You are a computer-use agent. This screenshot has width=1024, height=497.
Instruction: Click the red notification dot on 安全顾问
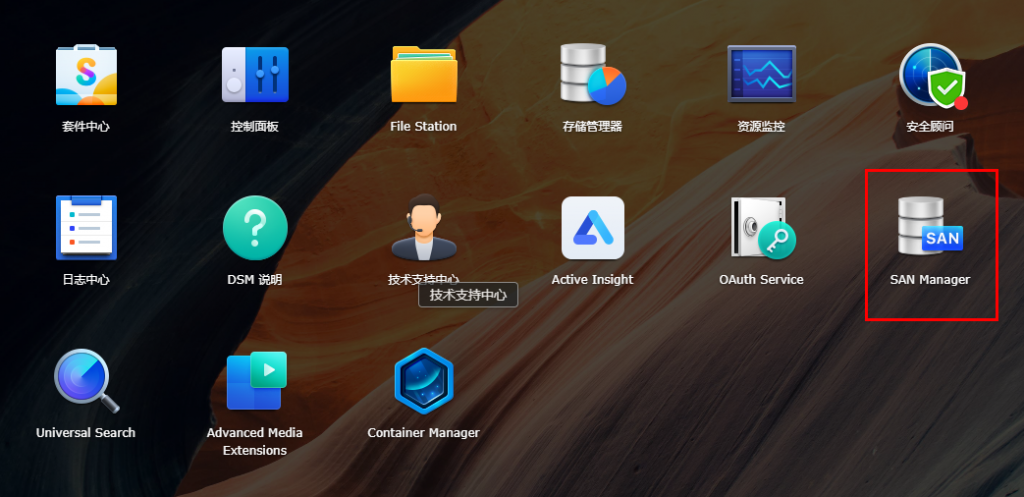961,103
